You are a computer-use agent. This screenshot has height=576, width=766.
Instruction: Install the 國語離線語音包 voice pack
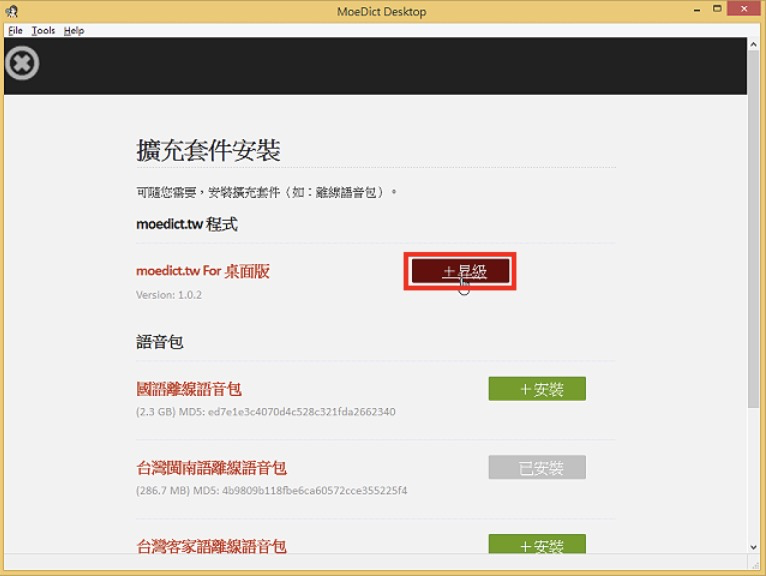pyautogui.click(x=537, y=388)
